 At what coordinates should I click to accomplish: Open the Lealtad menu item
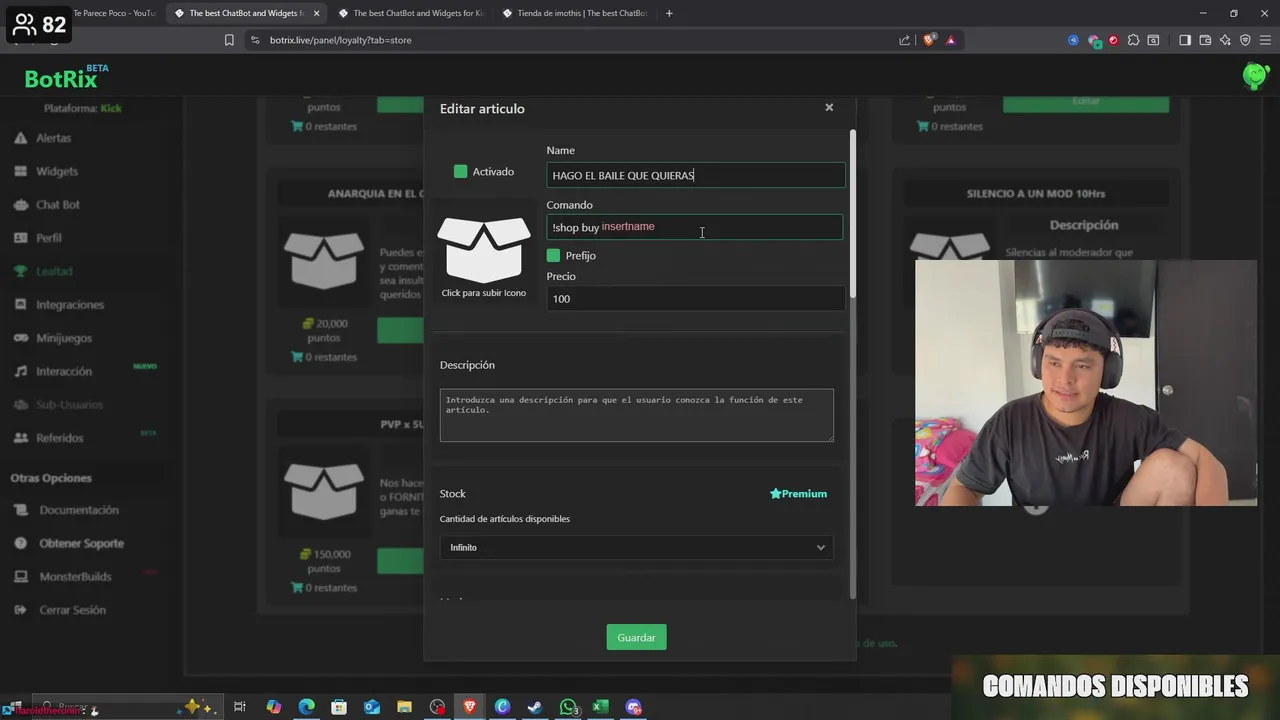coord(54,271)
